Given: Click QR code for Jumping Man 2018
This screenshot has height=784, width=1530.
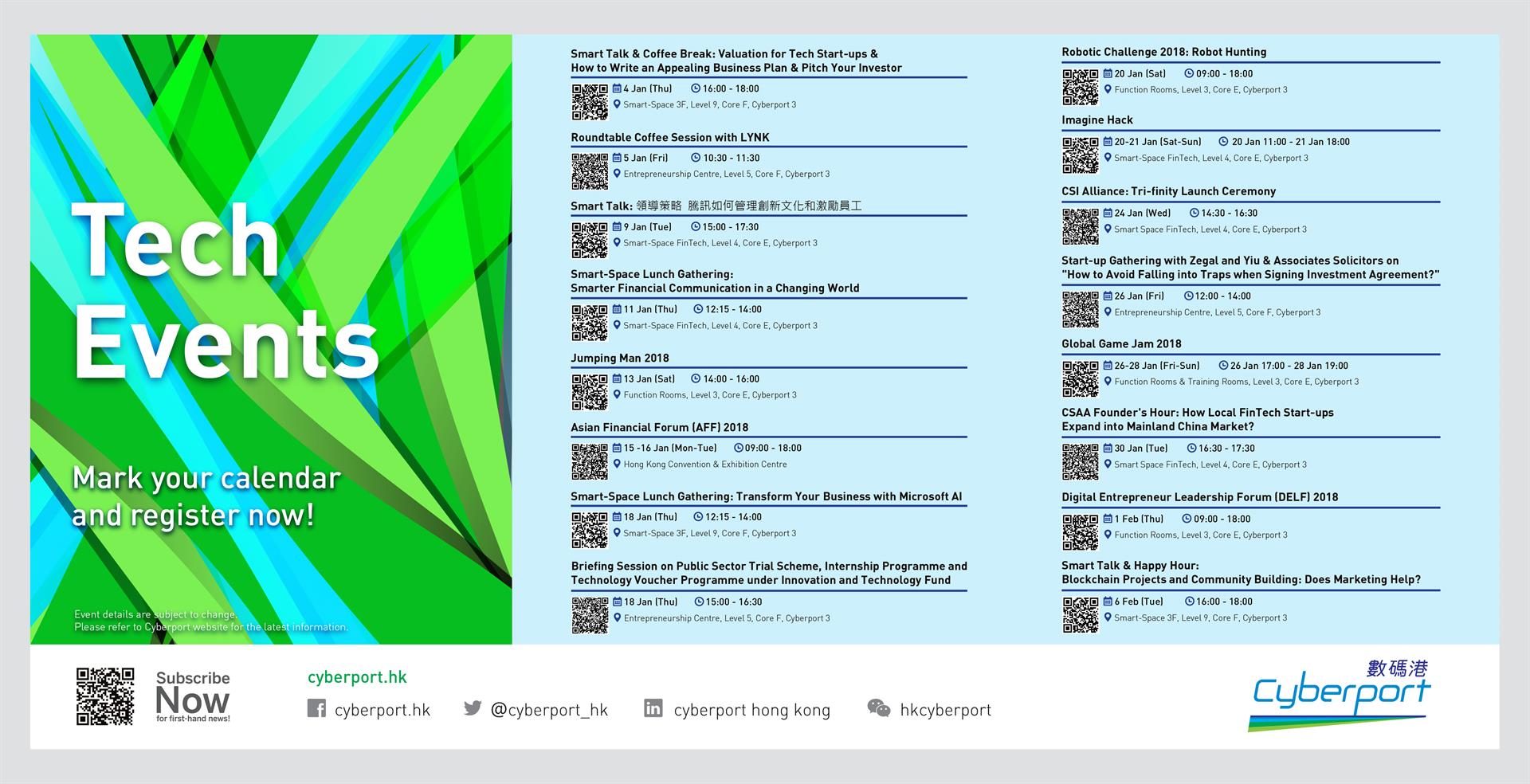Looking at the screenshot, I should (590, 392).
